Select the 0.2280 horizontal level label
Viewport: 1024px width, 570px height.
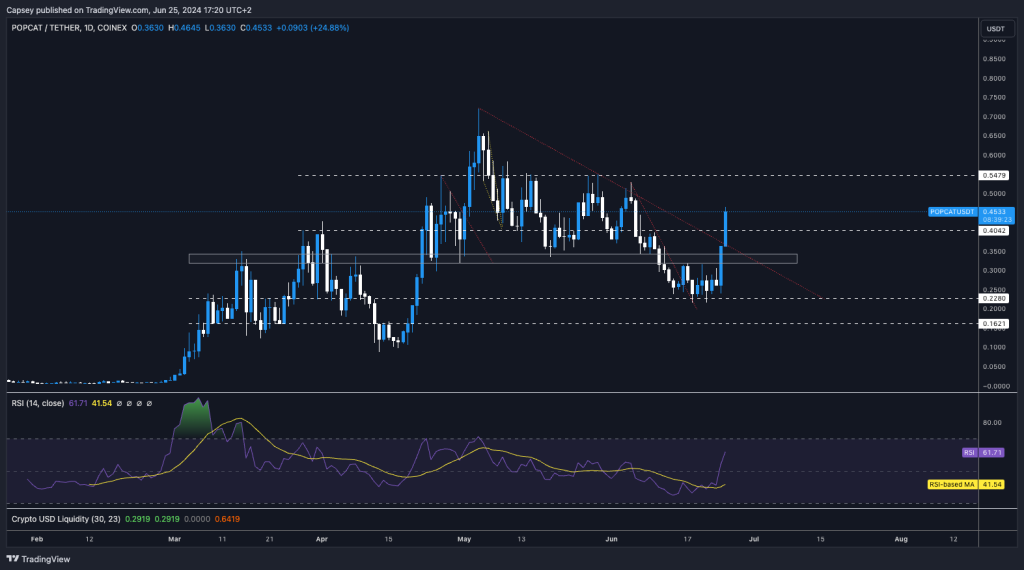click(x=994, y=298)
